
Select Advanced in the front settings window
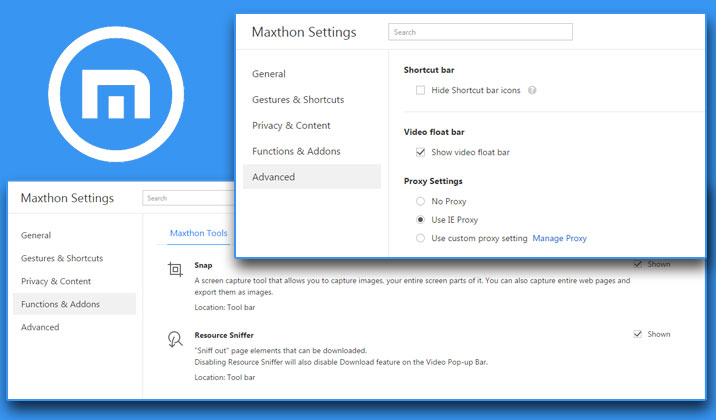click(x=312, y=177)
